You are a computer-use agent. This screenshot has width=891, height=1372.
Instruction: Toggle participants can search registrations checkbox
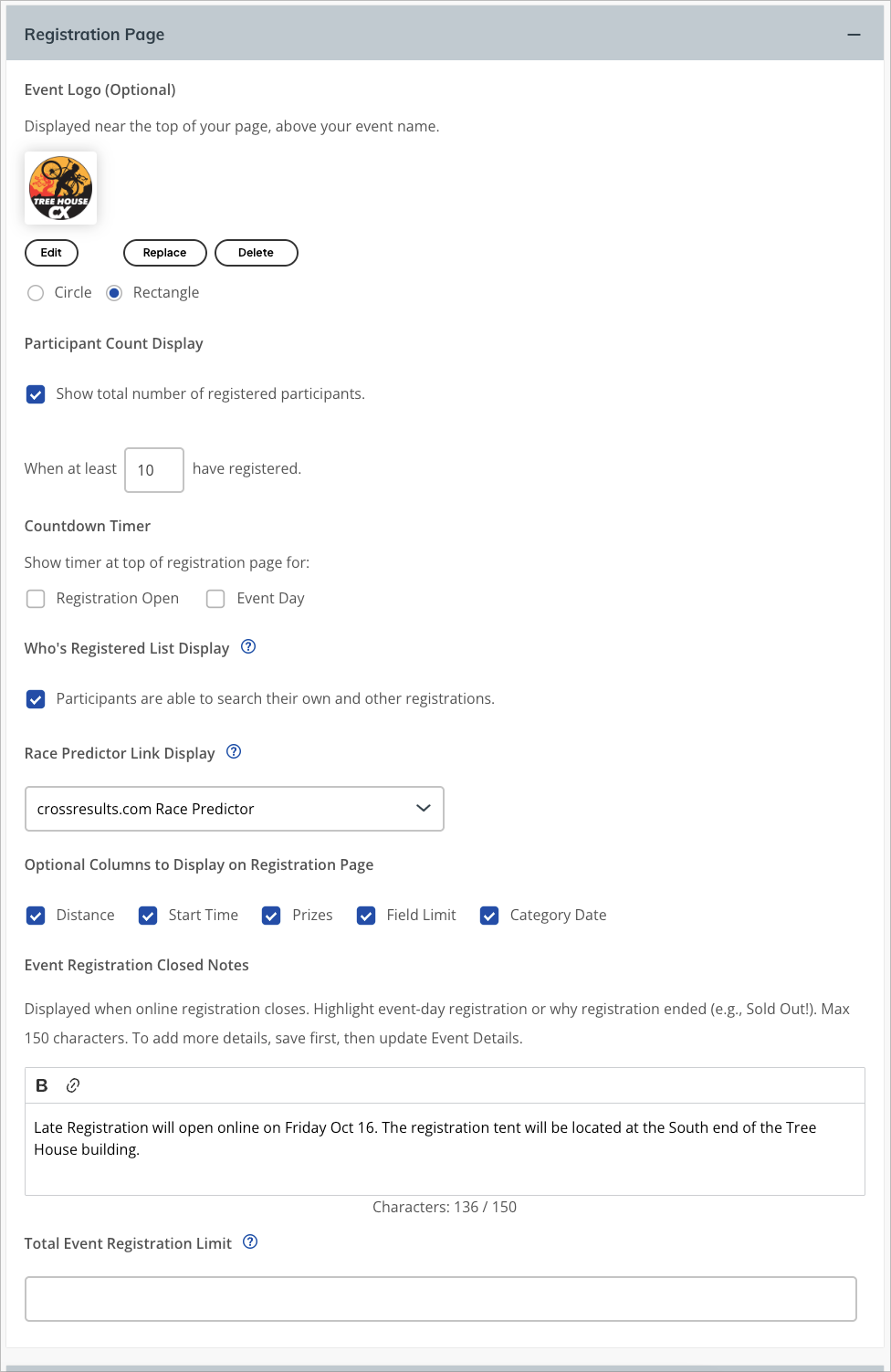pos(36,699)
